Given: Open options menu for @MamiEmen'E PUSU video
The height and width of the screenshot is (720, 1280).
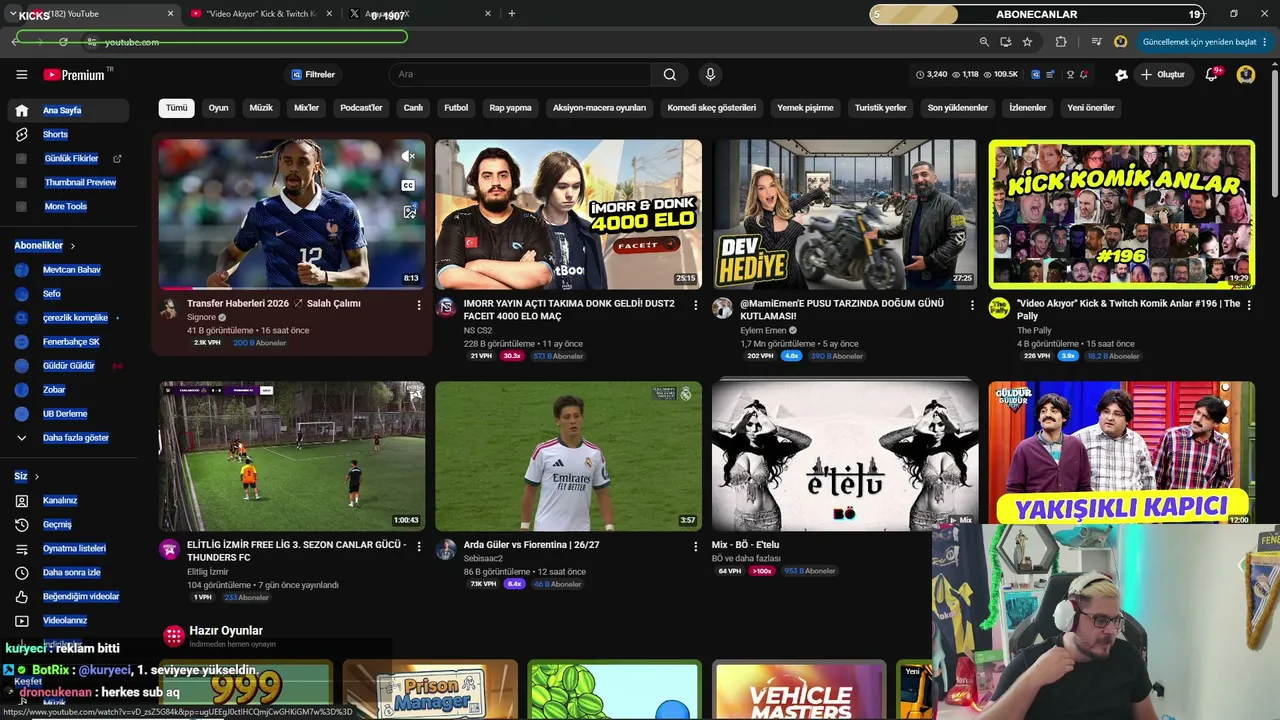Looking at the screenshot, I should [972, 305].
